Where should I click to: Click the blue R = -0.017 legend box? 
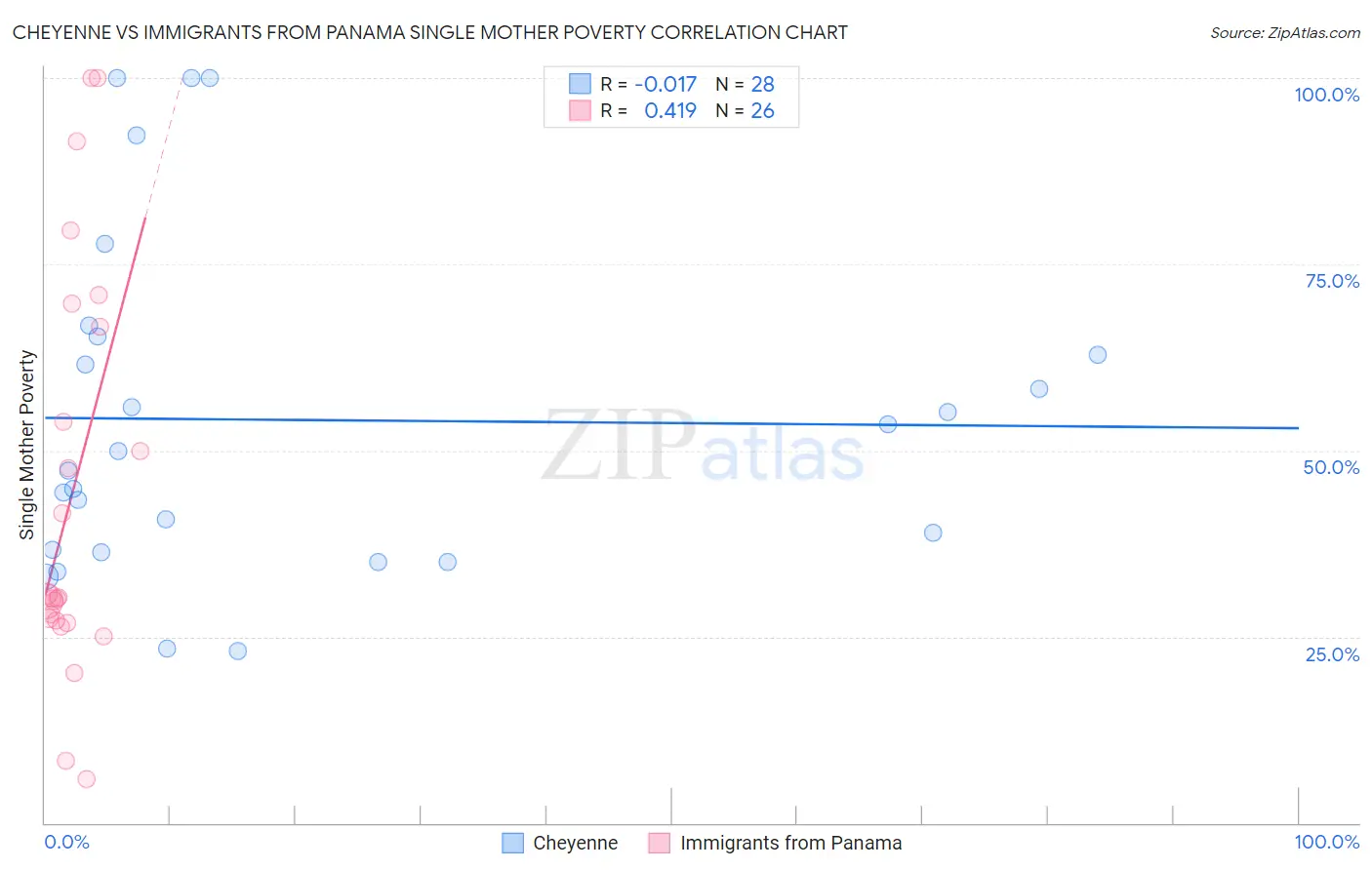(x=580, y=84)
